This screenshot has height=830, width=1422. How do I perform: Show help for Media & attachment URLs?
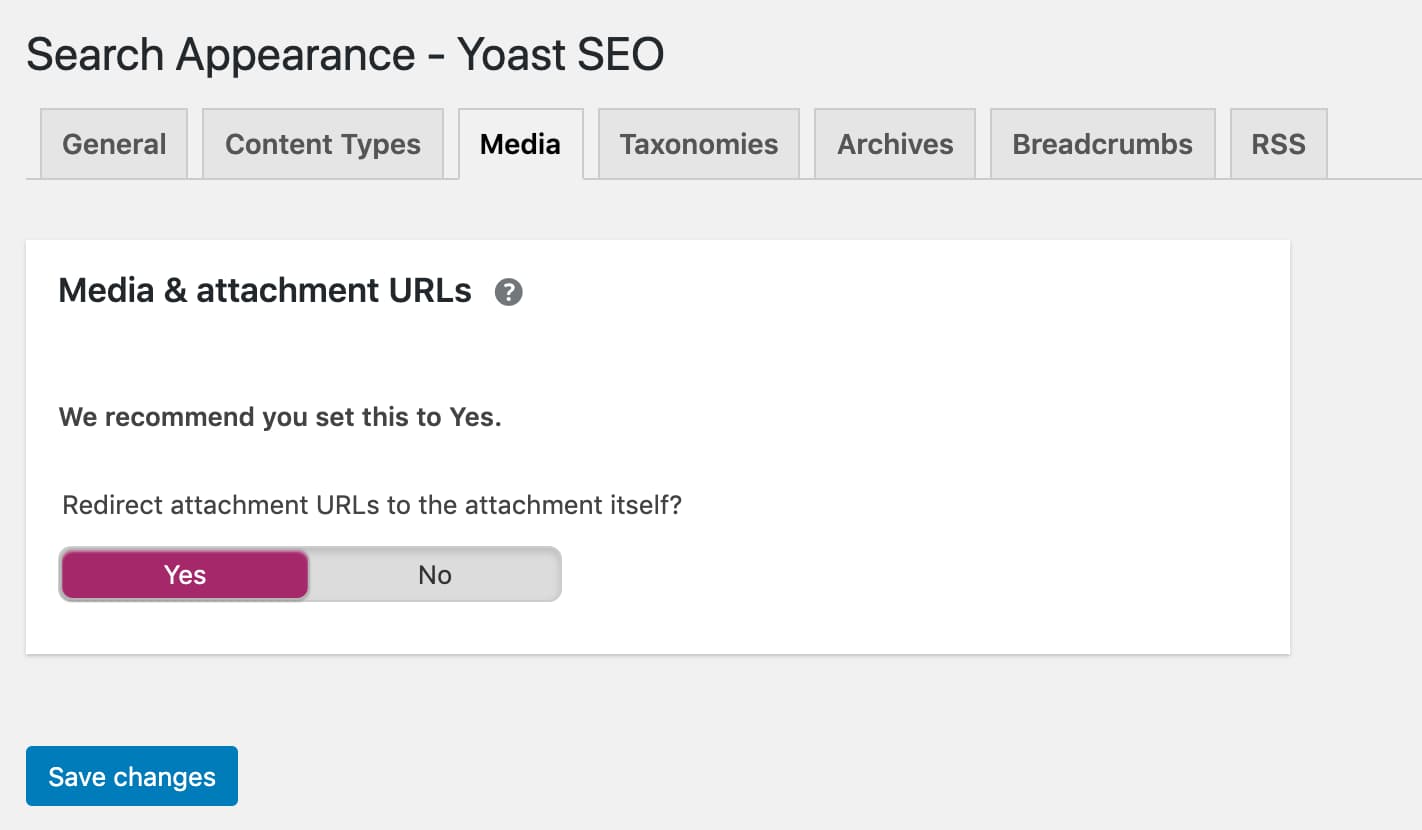[509, 292]
